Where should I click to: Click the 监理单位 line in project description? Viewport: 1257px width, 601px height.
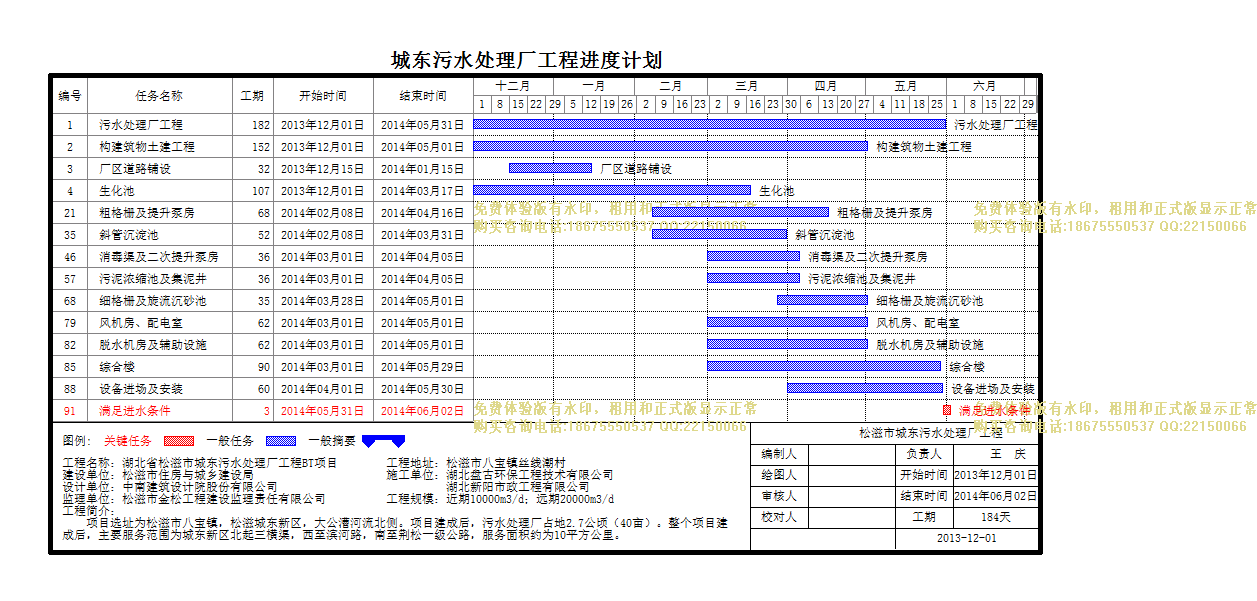pyautogui.click(x=194, y=498)
